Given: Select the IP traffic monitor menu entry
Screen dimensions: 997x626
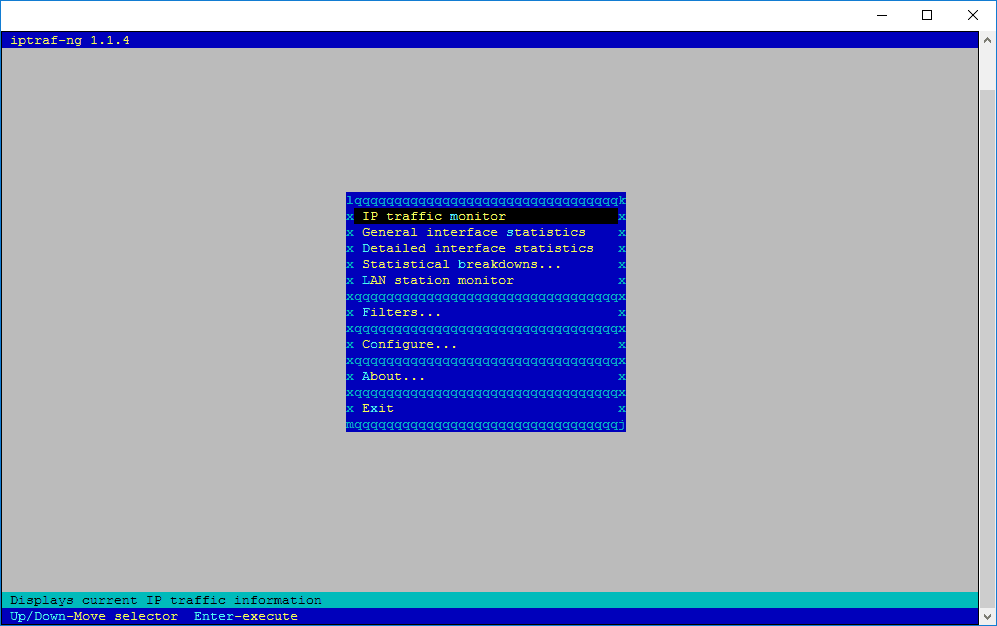Looking at the screenshot, I should point(486,217).
